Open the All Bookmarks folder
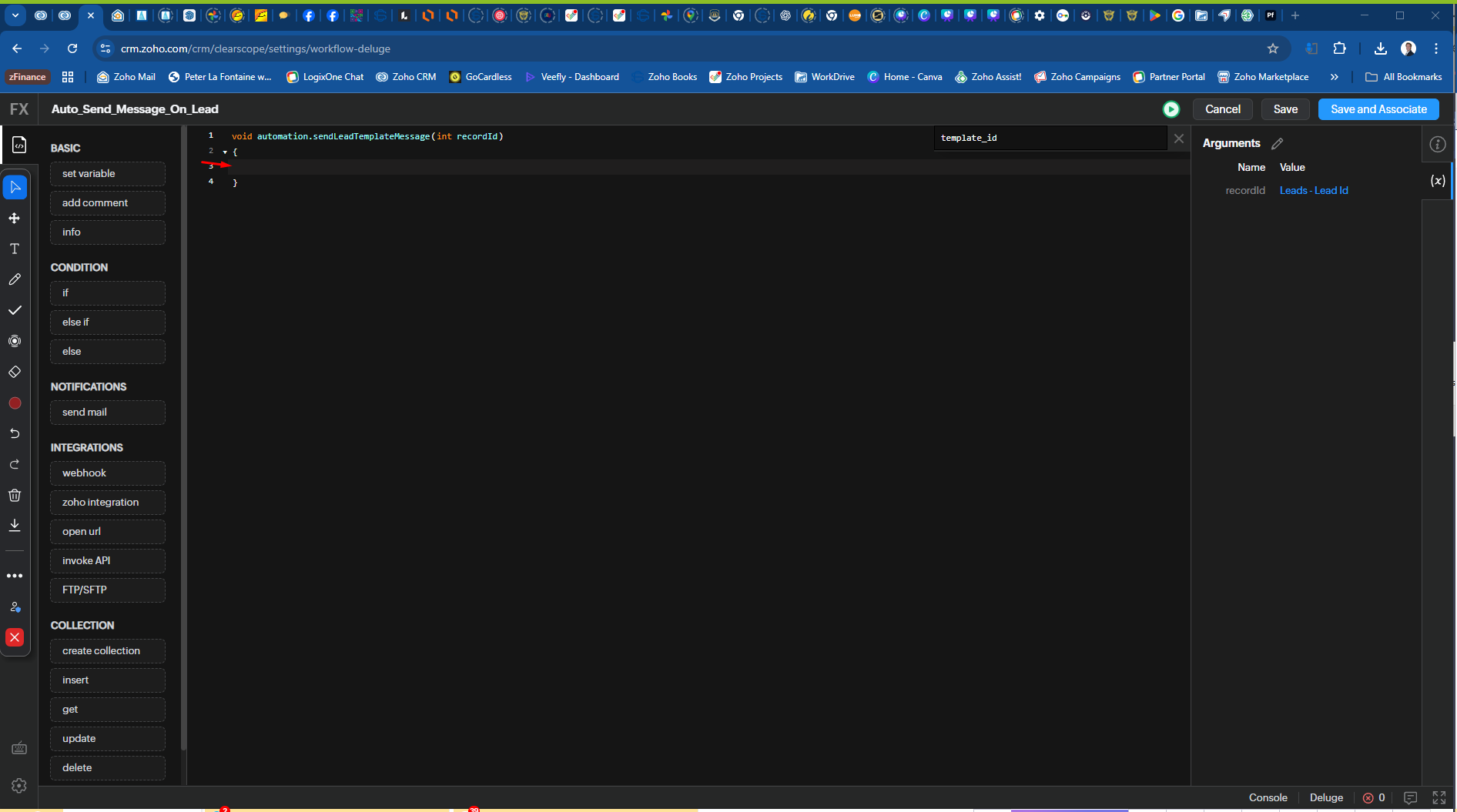This screenshot has height=812, width=1457. click(1404, 77)
